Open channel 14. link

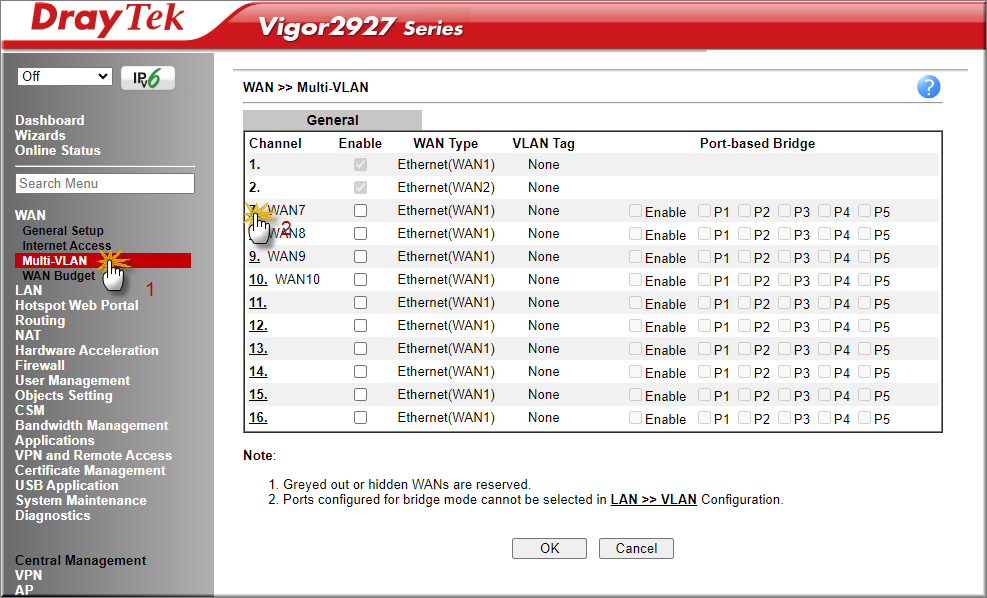[258, 372]
